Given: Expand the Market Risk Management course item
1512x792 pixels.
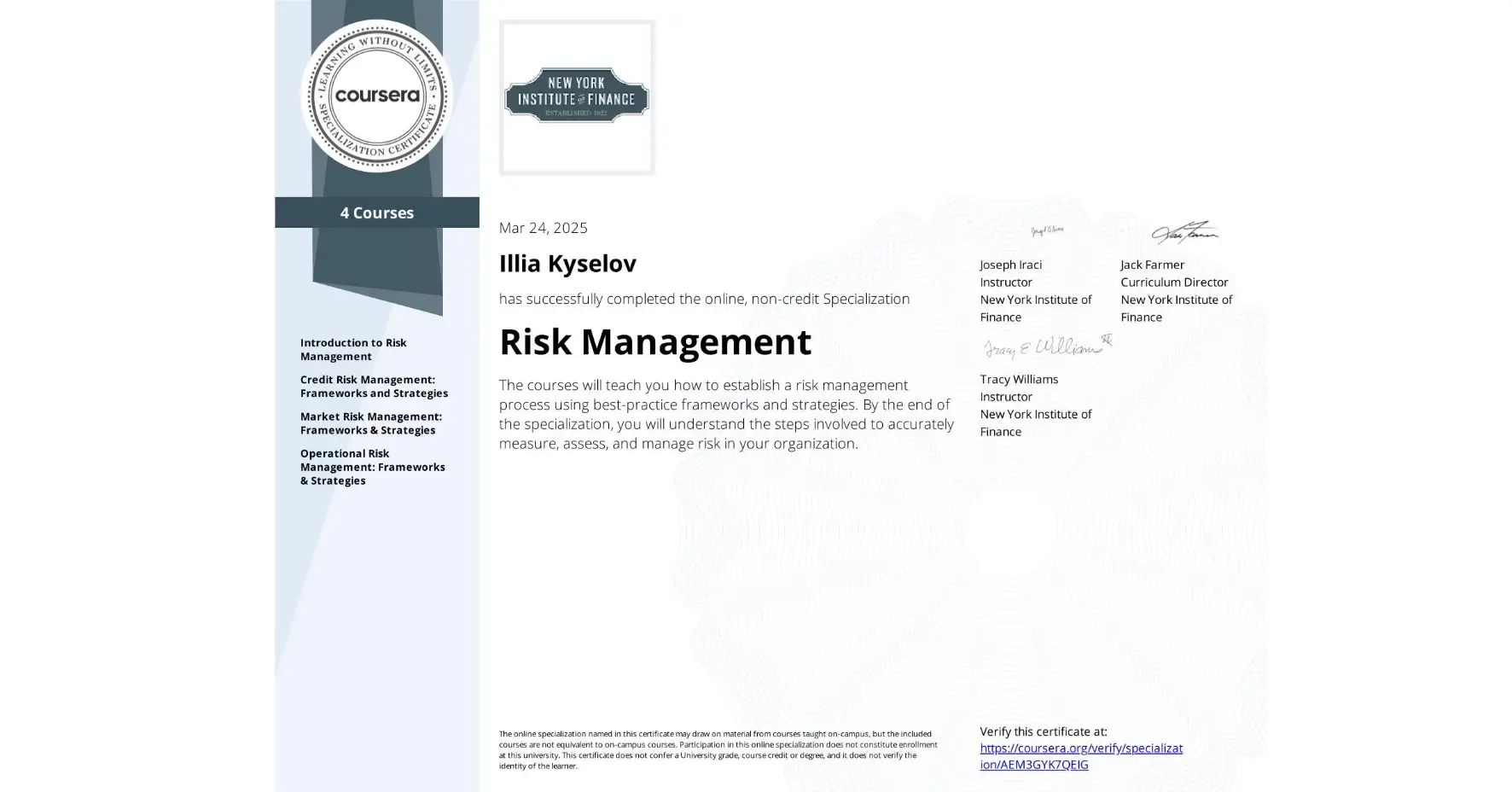Looking at the screenshot, I should click(372, 423).
